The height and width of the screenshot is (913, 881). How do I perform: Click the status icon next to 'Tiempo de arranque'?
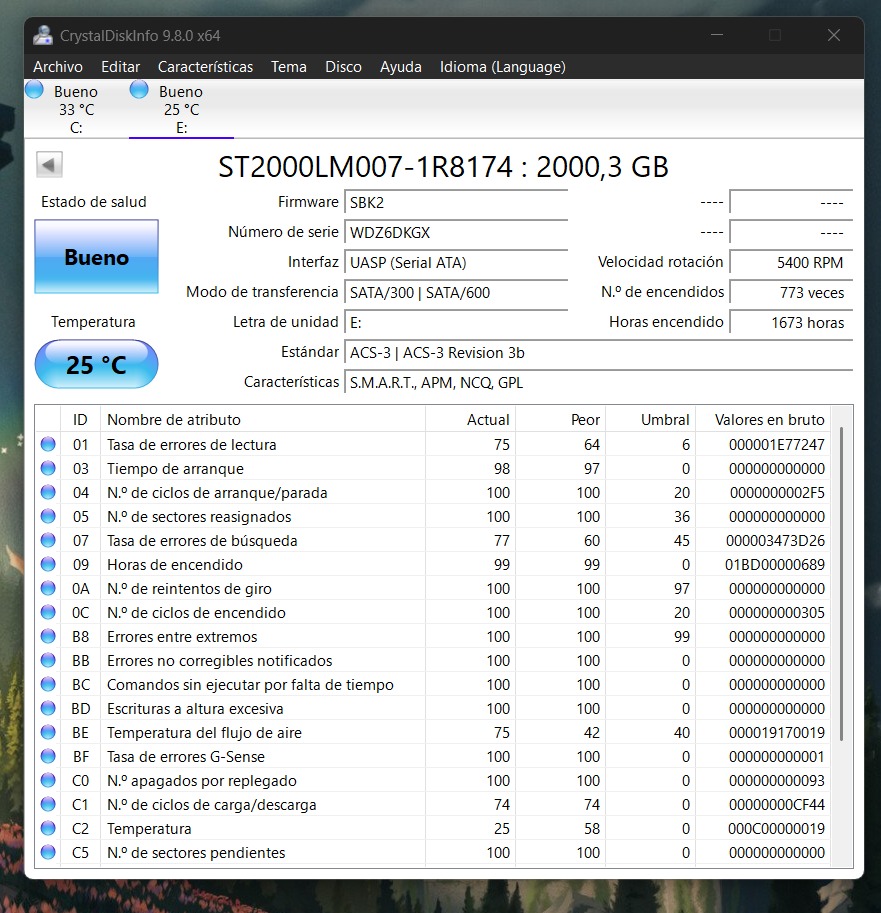(48, 468)
